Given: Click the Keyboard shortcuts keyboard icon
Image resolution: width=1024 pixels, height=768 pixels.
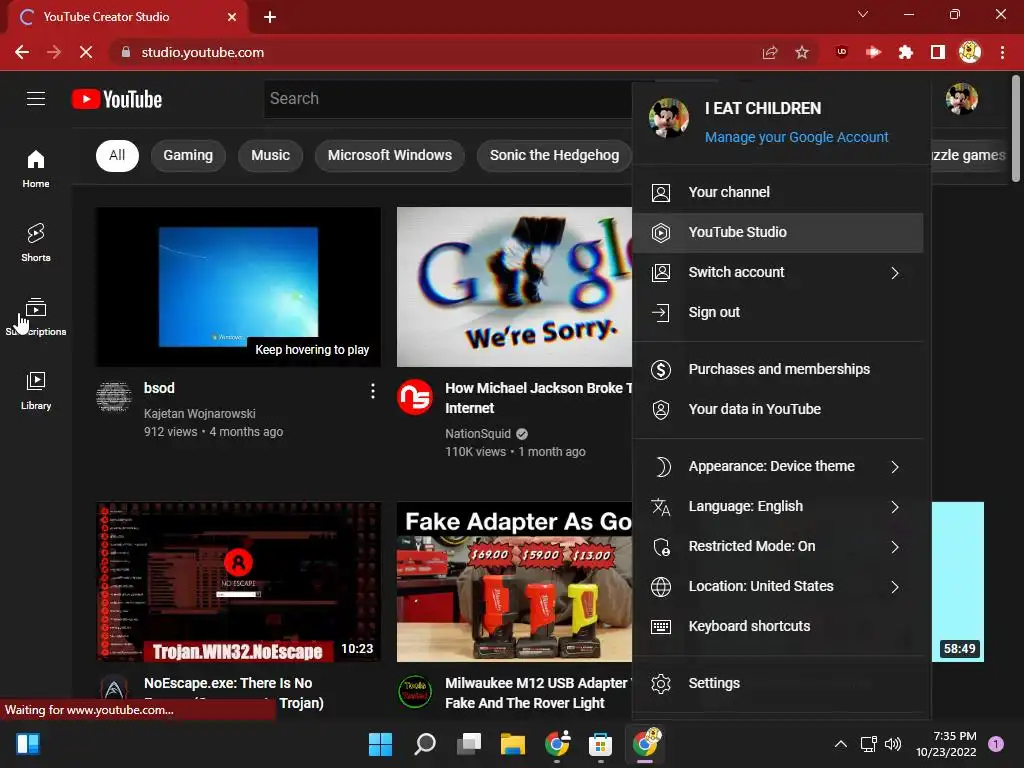Looking at the screenshot, I should pos(661,627).
